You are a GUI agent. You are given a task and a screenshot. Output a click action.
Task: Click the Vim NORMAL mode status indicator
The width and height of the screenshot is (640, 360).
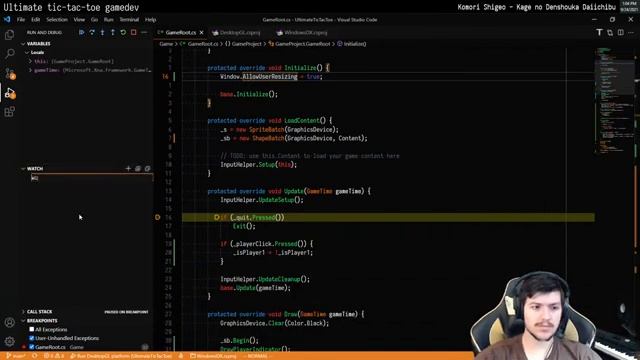point(257,356)
